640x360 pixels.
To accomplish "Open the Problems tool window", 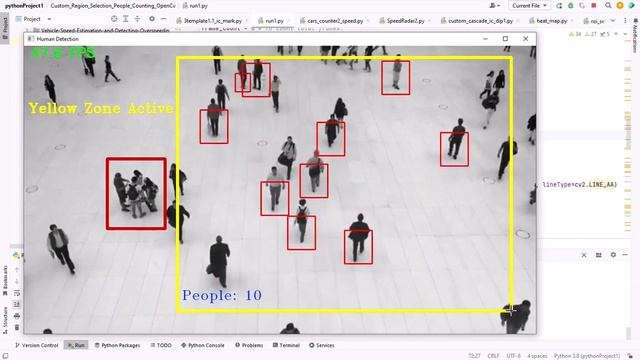I will (249, 345).
